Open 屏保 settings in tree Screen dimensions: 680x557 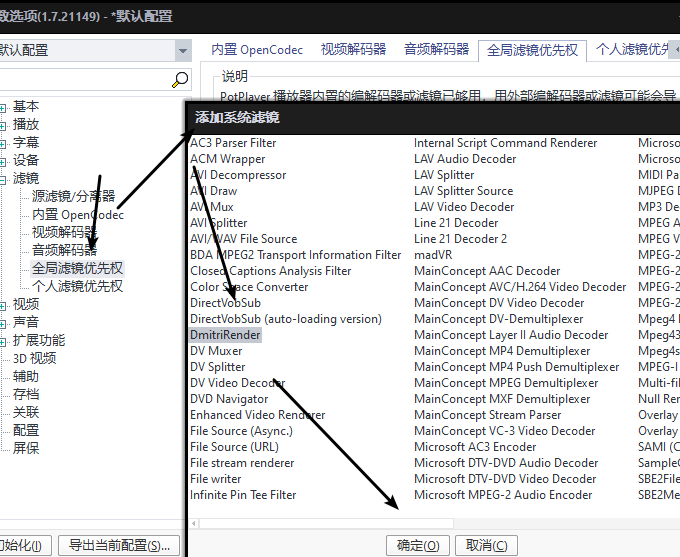coord(26,448)
